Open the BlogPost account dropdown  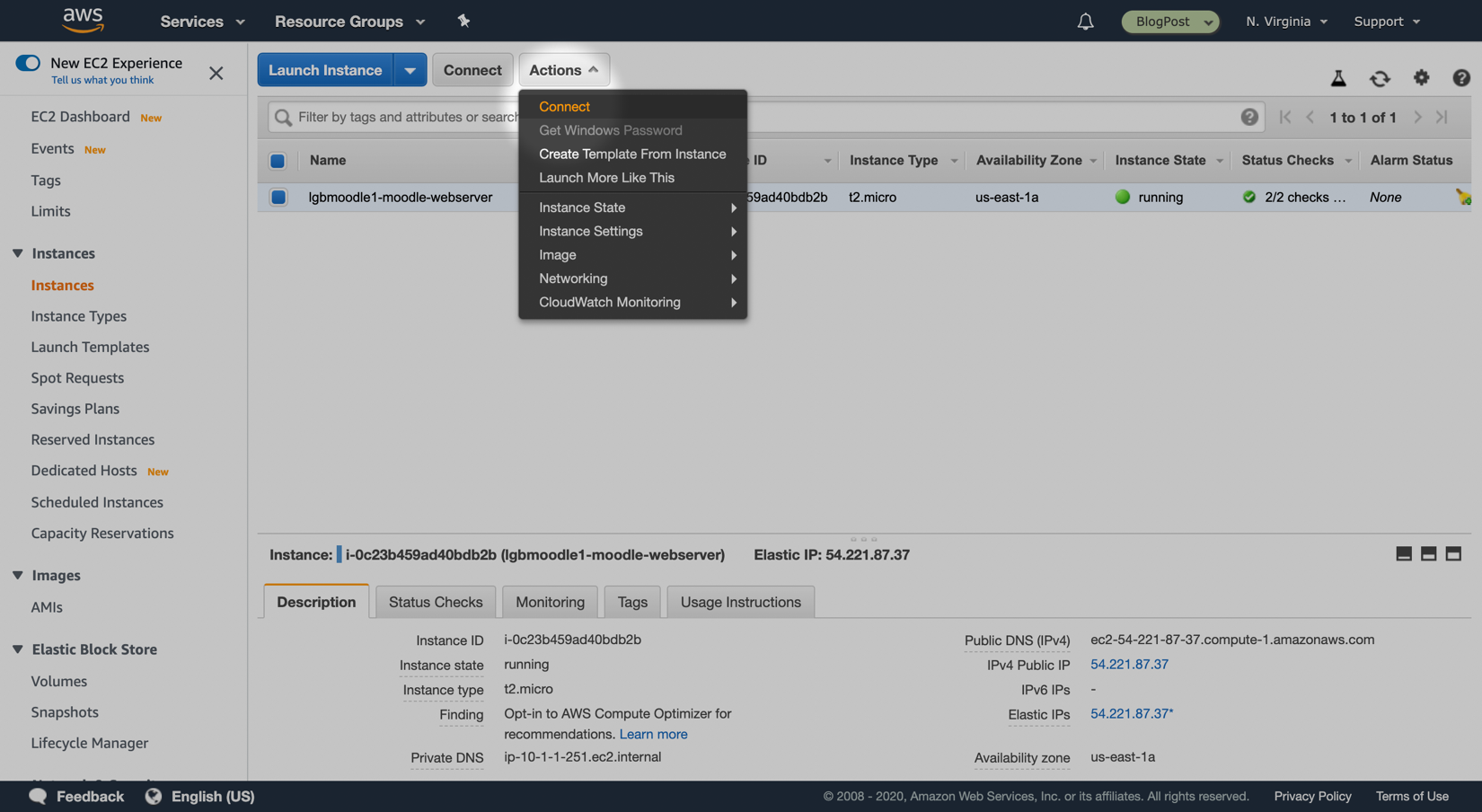[1170, 22]
